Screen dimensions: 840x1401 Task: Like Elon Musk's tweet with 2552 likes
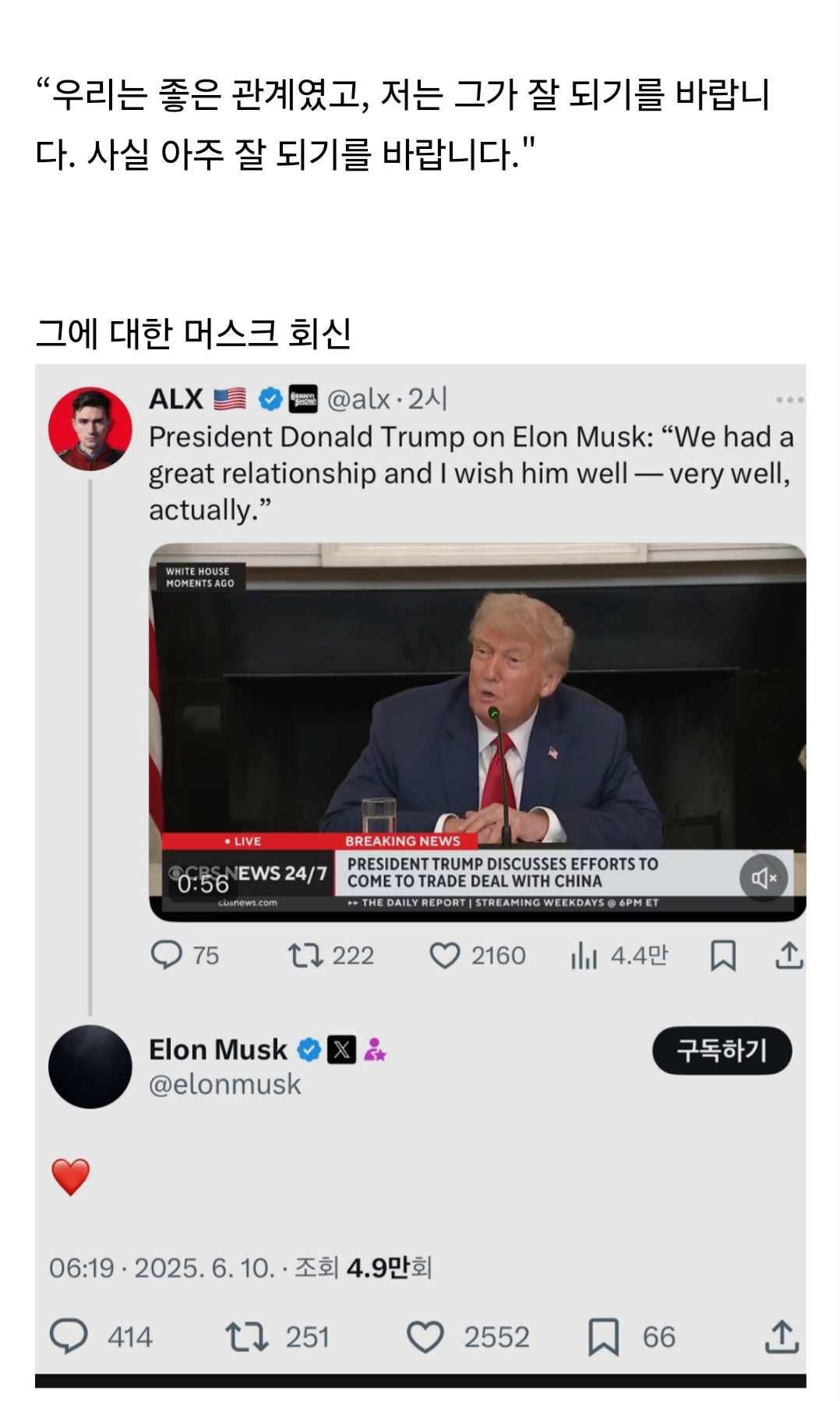pos(425,1336)
